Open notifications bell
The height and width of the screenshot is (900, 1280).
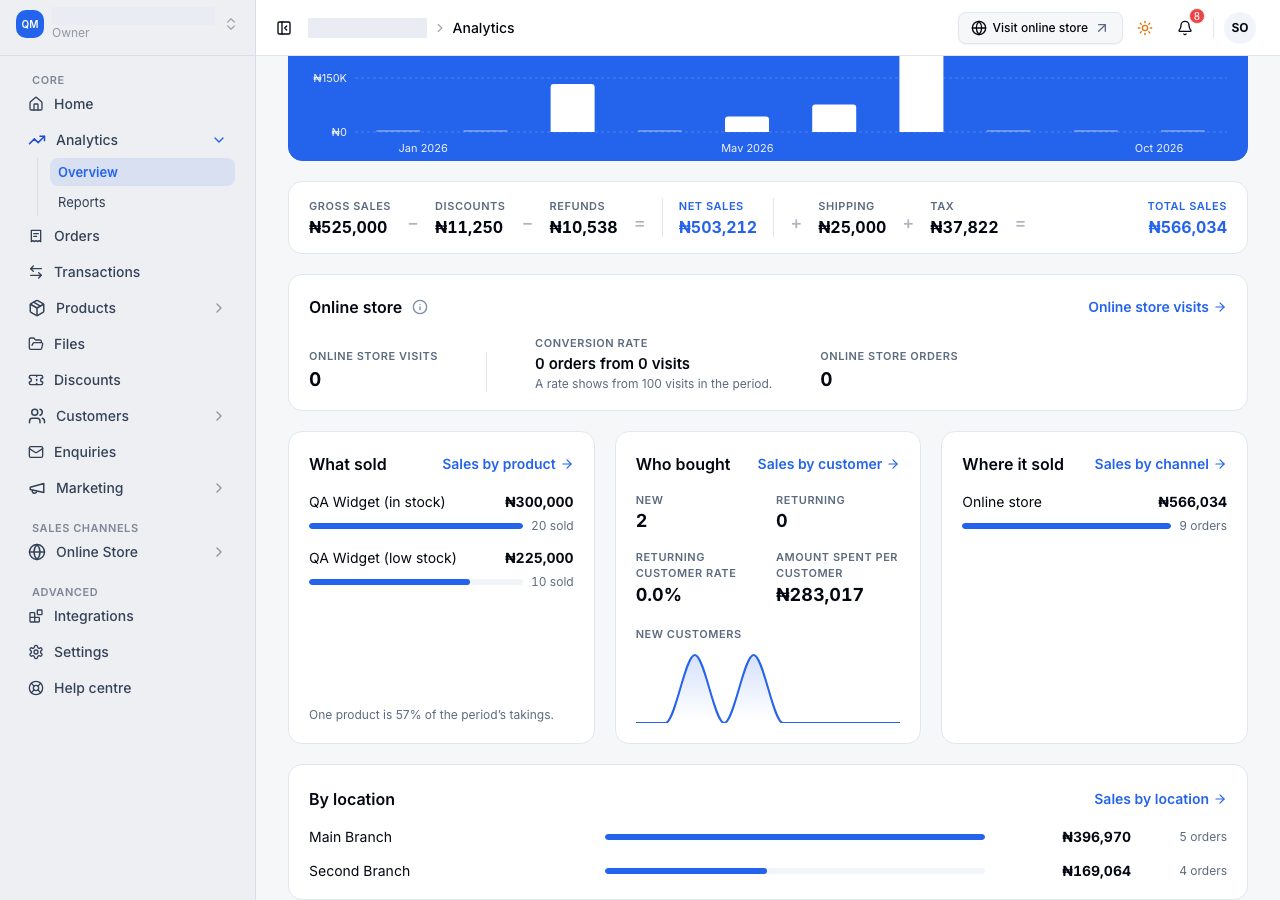(1185, 28)
